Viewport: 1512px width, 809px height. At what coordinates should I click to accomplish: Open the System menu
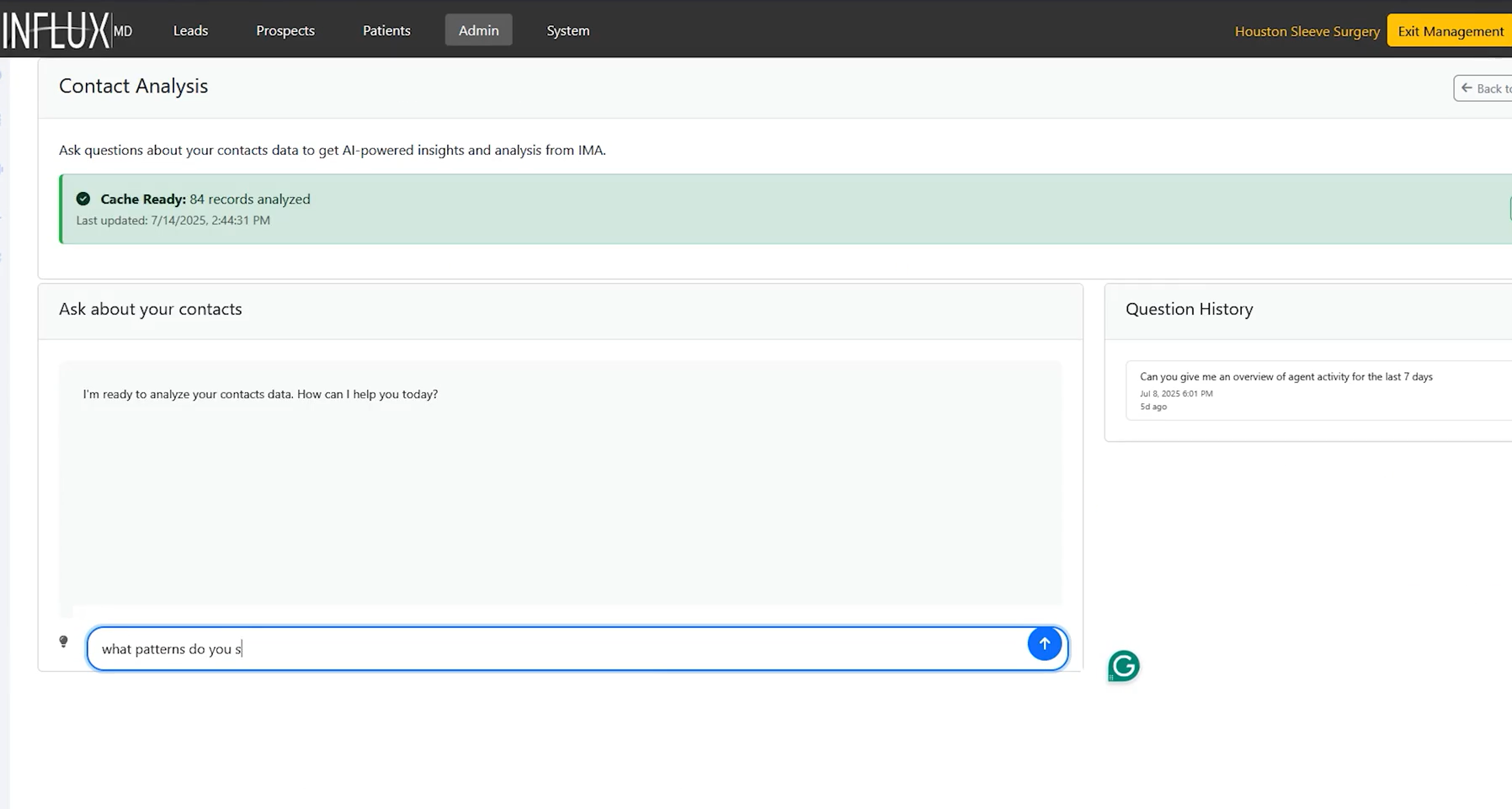point(567,30)
